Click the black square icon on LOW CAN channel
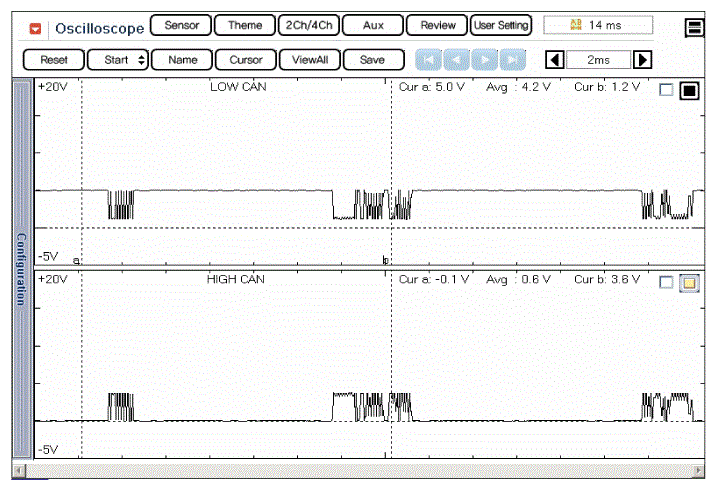This screenshot has height=489, width=716. click(x=689, y=91)
